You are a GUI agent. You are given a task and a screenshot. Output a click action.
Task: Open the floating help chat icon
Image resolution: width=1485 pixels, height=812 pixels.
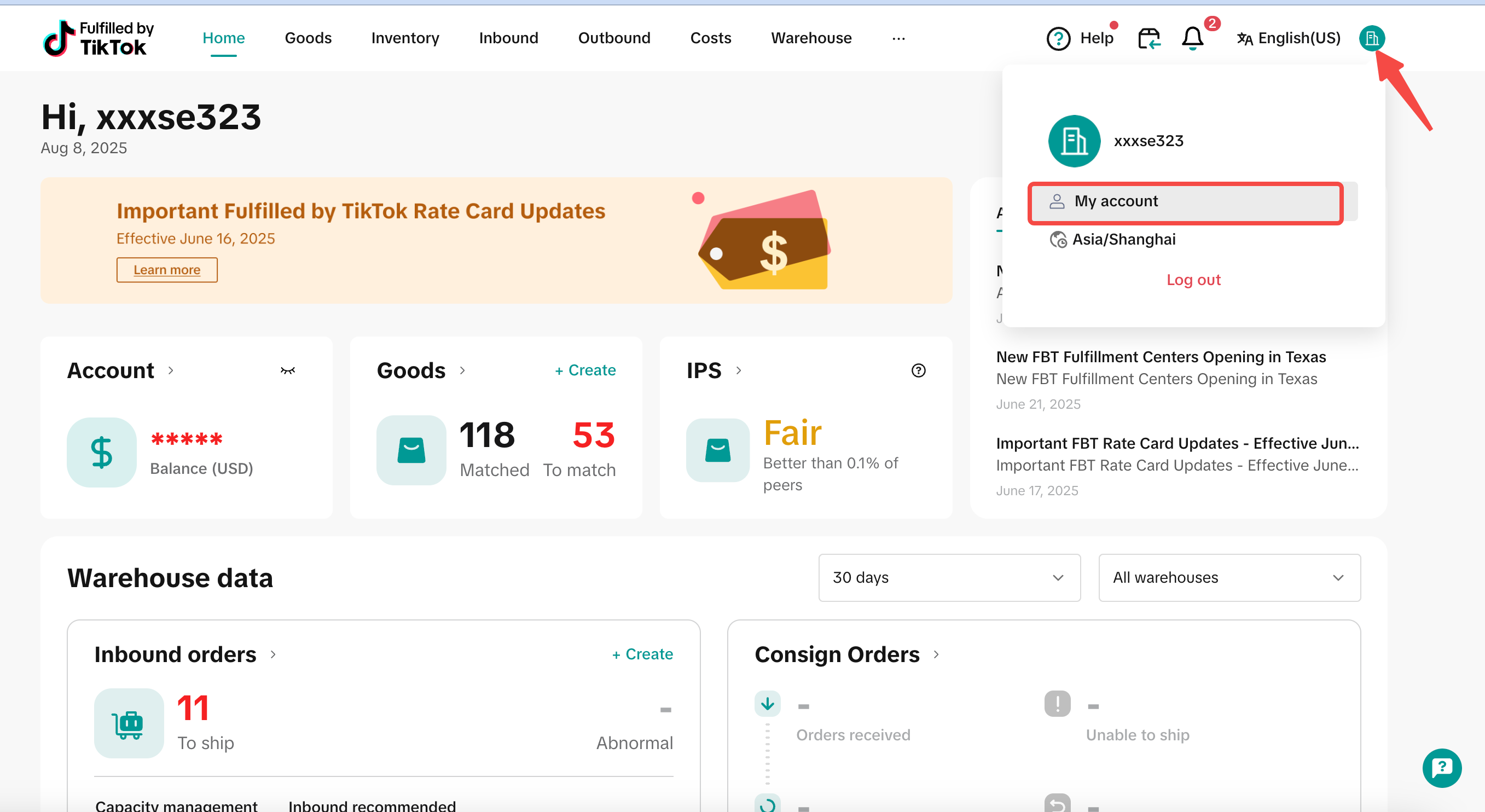click(x=1441, y=768)
